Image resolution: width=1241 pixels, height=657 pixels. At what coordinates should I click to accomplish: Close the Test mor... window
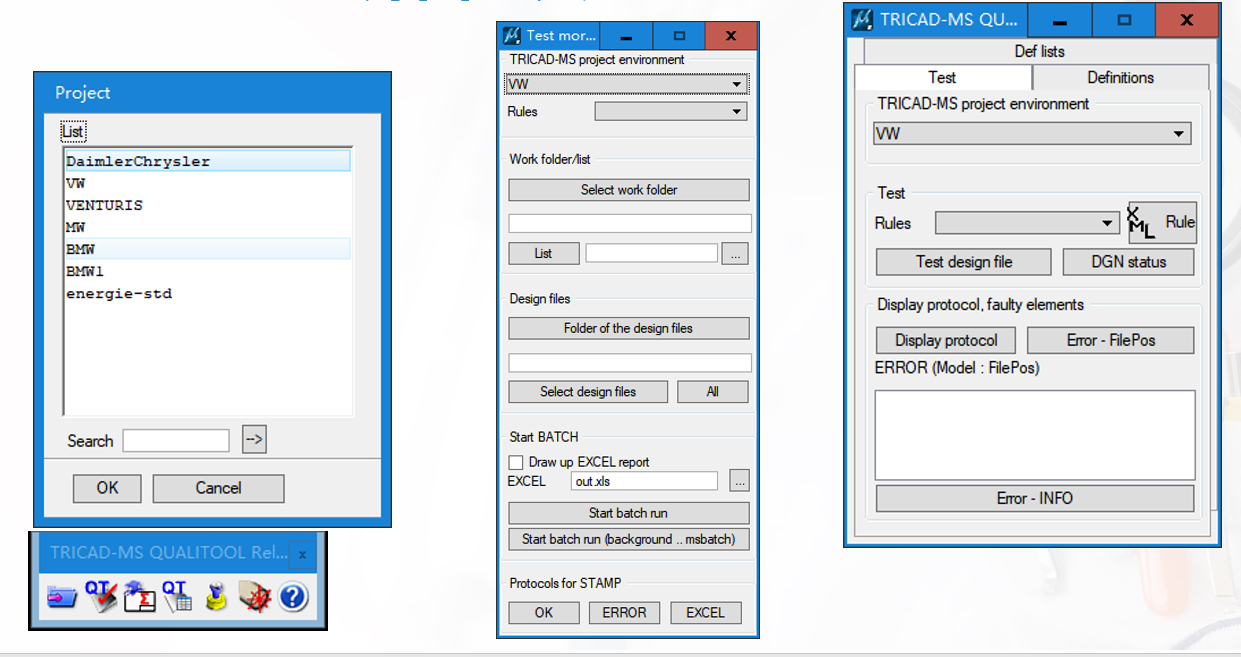tap(731, 36)
